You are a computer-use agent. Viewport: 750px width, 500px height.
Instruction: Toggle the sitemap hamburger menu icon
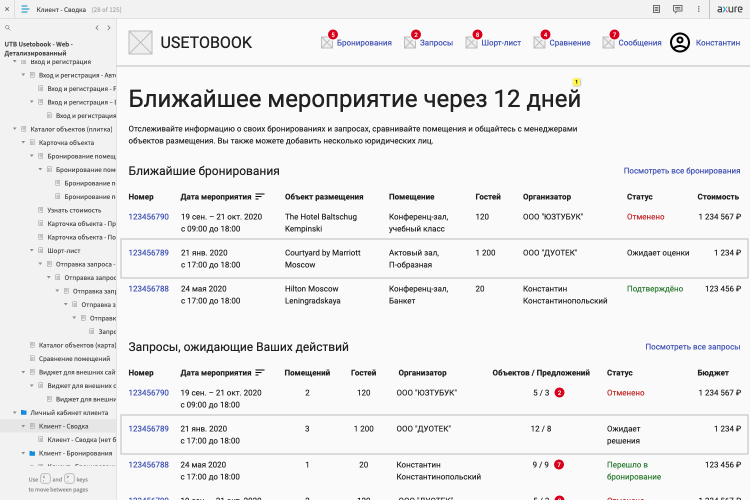click(x=25, y=9)
